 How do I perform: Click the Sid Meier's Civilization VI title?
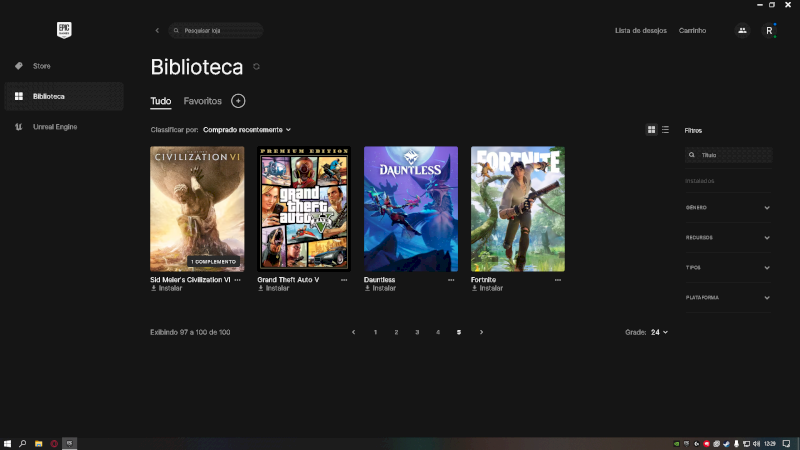190,280
